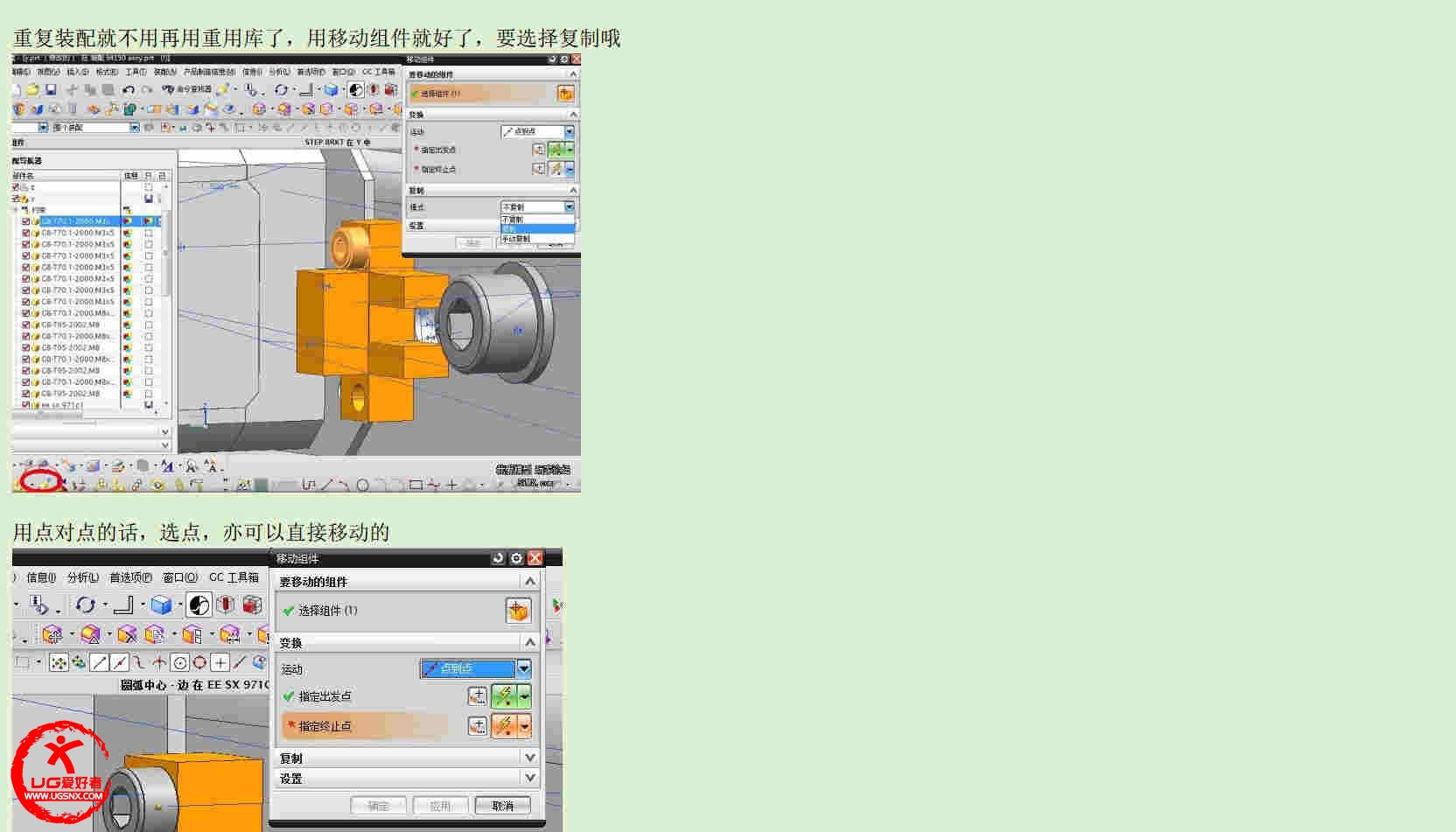Collapse 要移动的组件 section in lower dialog

pos(528,581)
